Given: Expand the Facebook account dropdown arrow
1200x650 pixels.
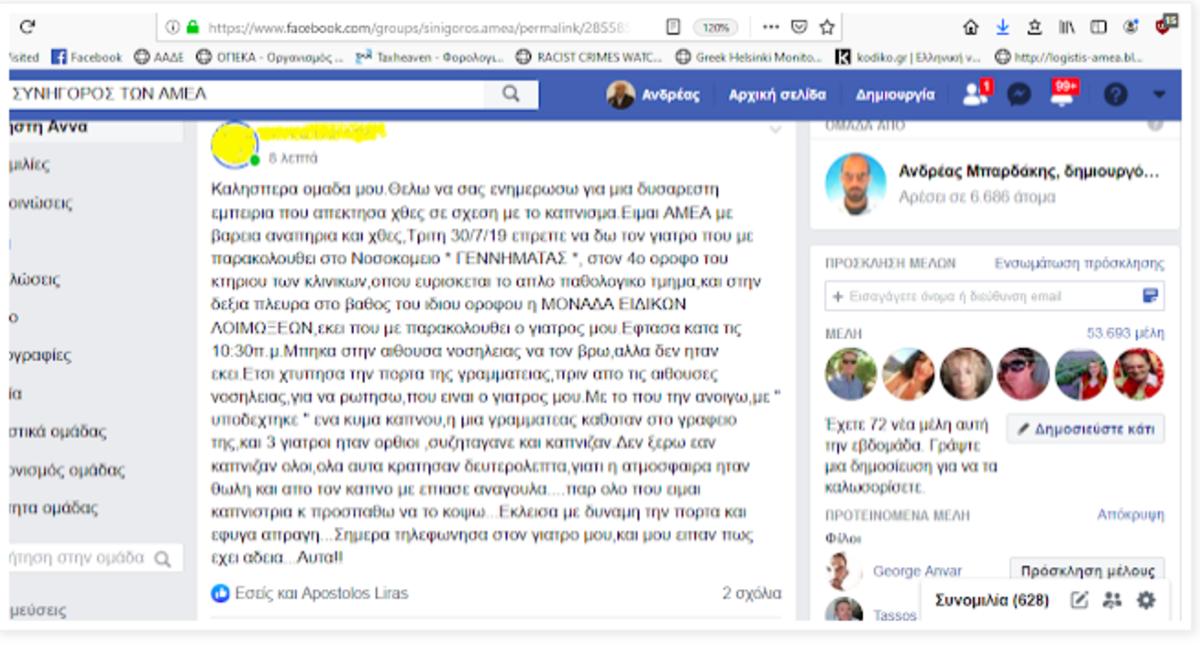Looking at the screenshot, I should (x=1159, y=95).
